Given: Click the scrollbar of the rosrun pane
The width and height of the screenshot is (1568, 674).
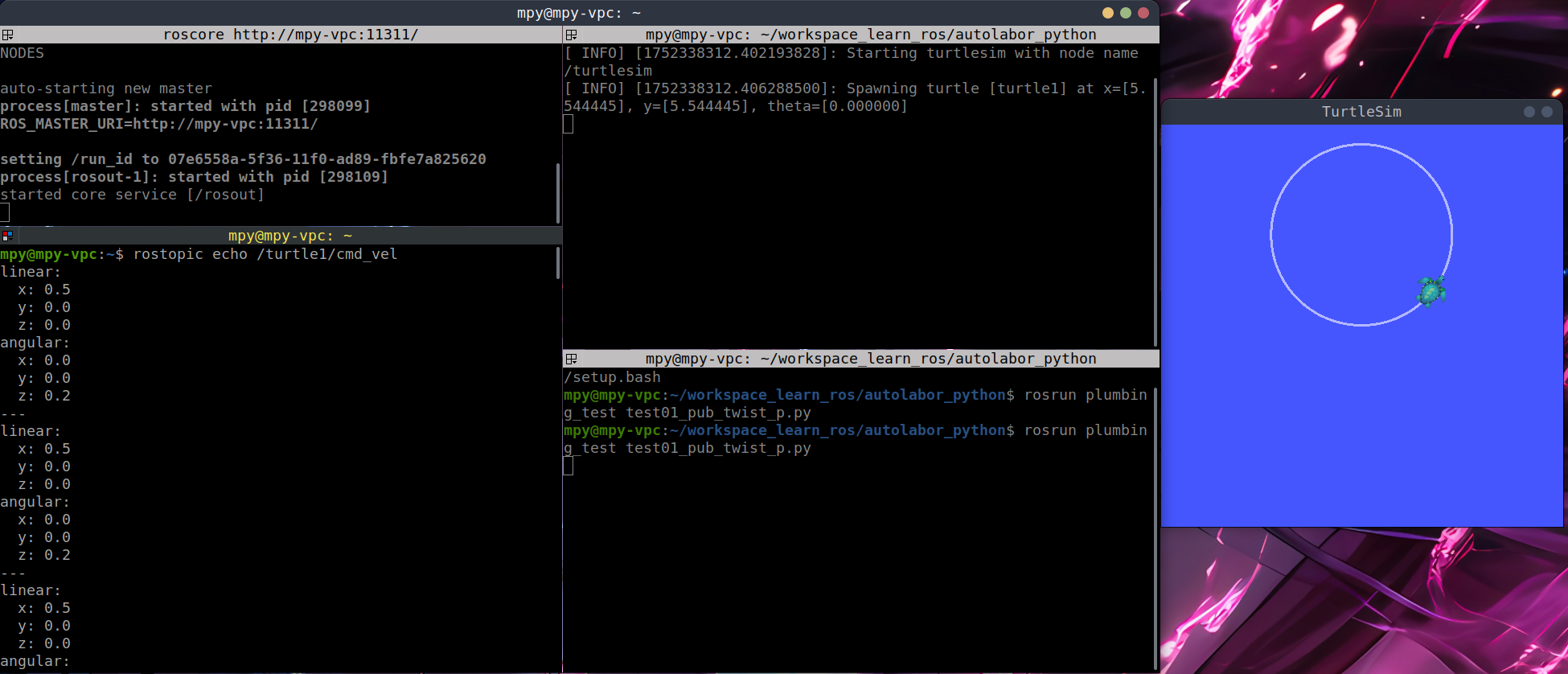Looking at the screenshot, I should (x=1155, y=523).
